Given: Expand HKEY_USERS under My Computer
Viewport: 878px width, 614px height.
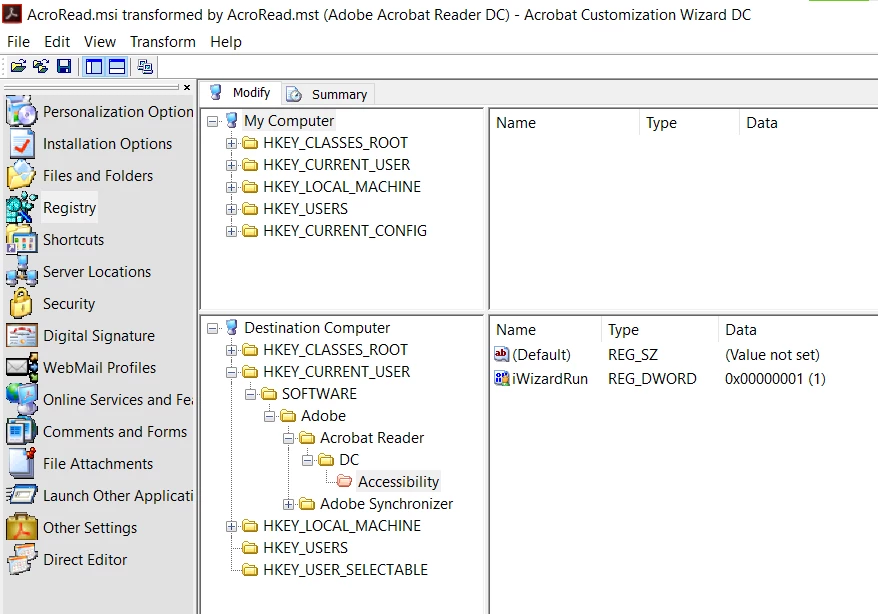Looking at the screenshot, I should [231, 209].
